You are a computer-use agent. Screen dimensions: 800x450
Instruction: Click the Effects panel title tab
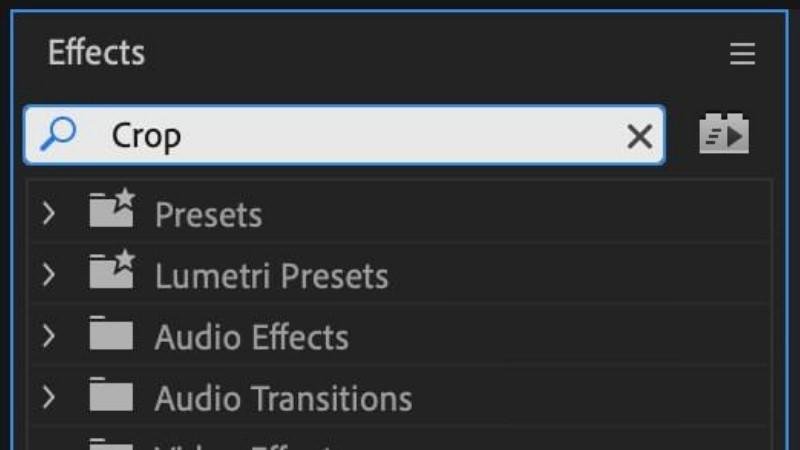click(x=96, y=52)
